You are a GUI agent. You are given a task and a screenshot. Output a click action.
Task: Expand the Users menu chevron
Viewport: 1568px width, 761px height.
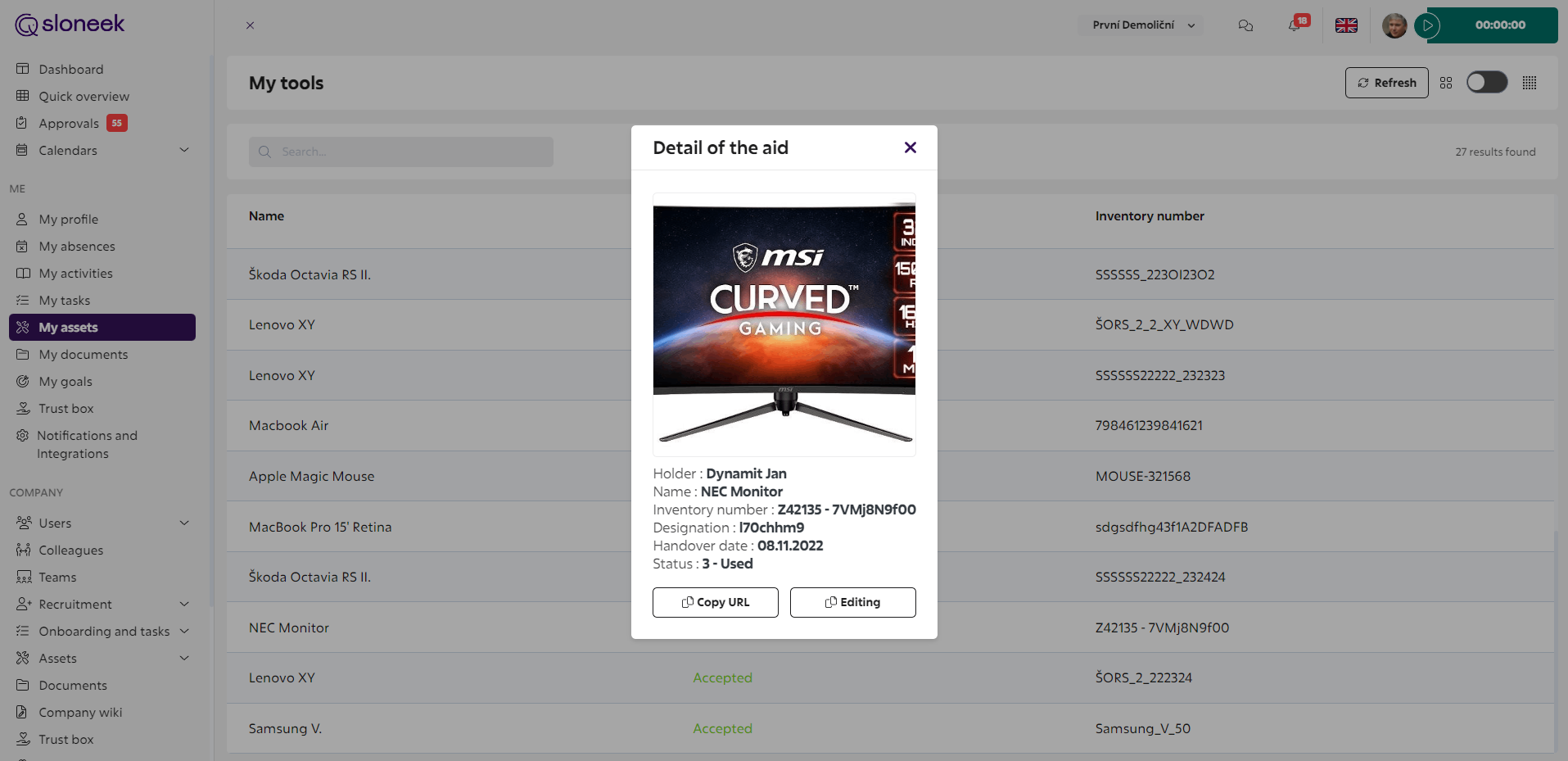coord(184,523)
